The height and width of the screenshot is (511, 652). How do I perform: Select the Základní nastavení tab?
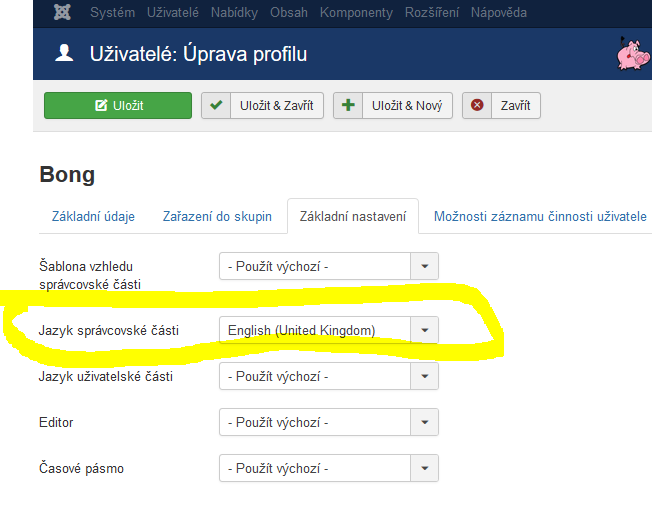[x=353, y=216]
